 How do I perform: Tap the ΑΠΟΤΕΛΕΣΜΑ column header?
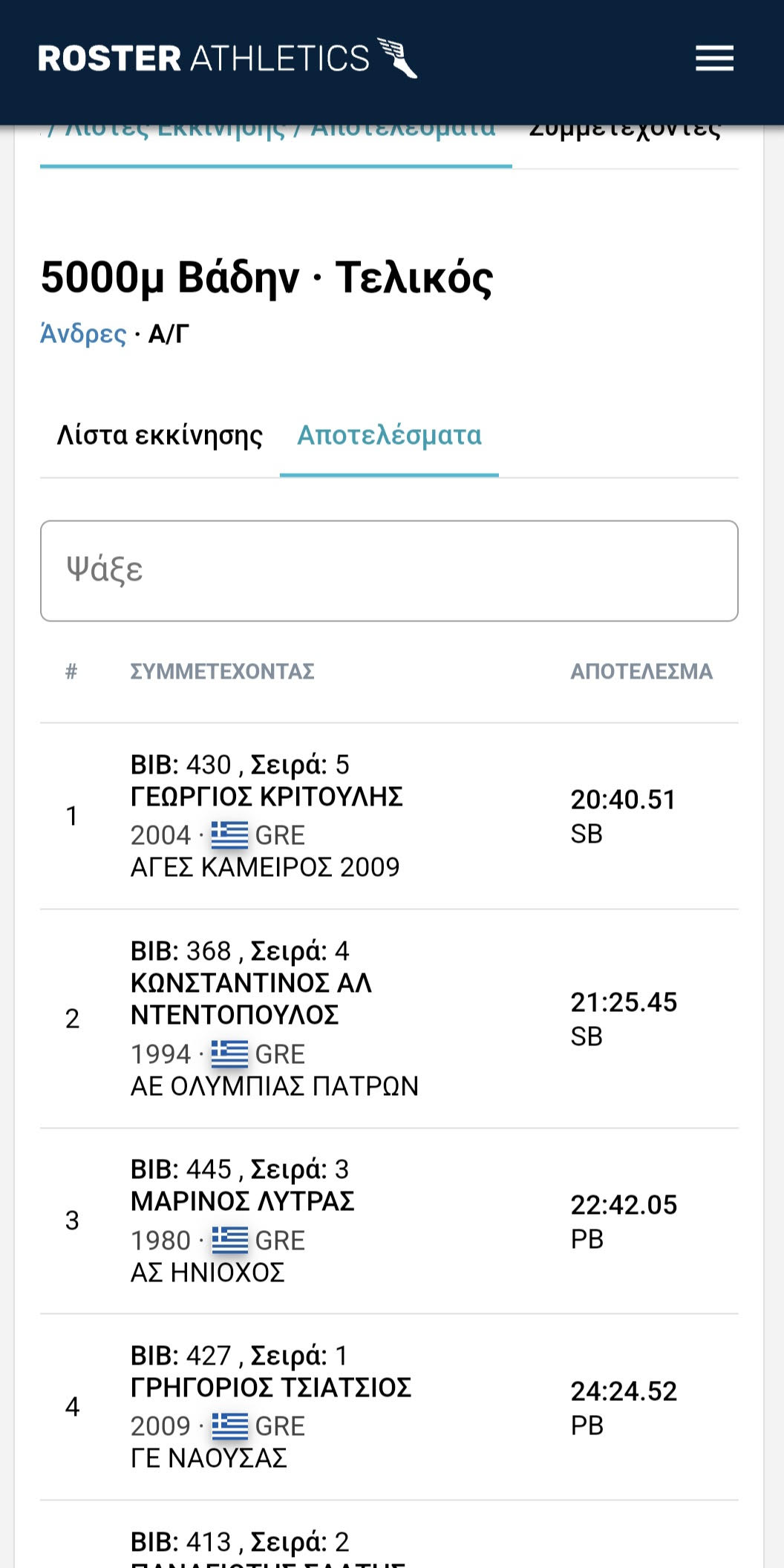(x=641, y=671)
